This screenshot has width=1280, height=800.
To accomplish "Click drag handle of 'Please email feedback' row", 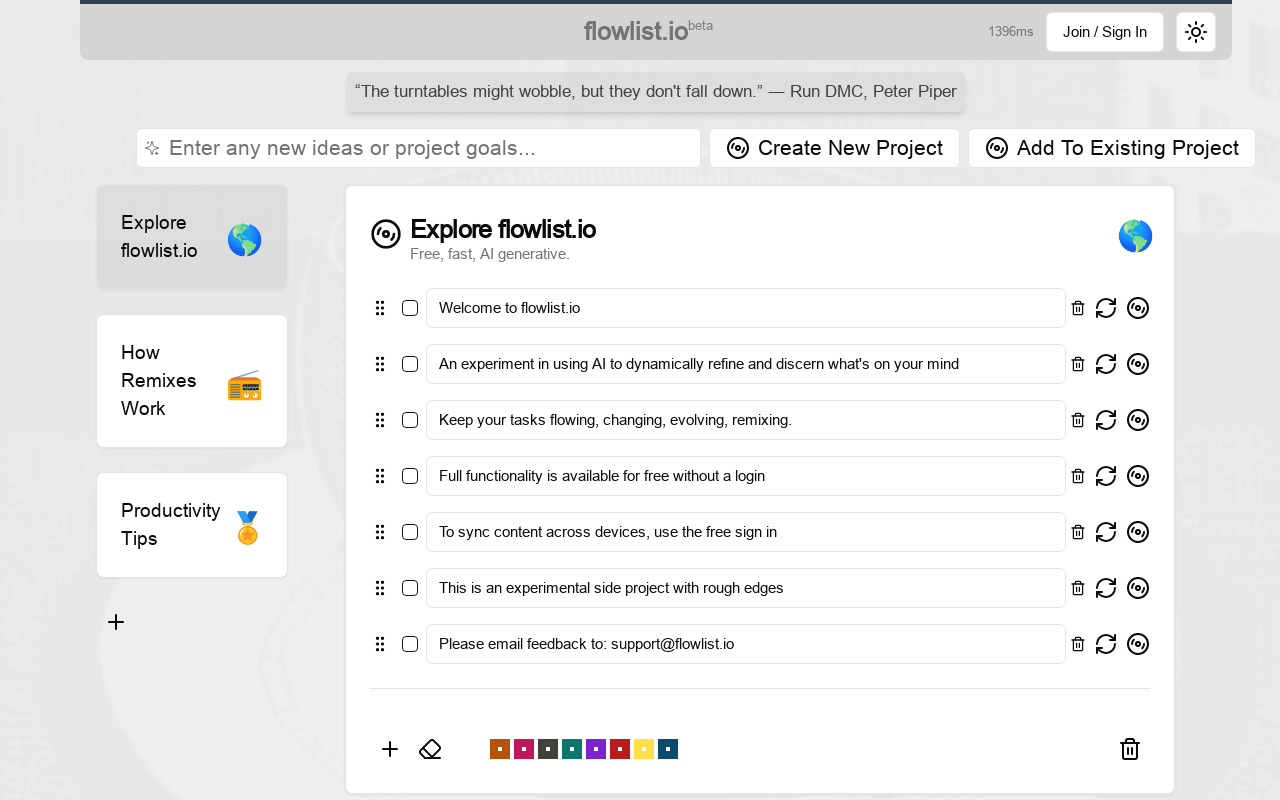I will tap(380, 644).
